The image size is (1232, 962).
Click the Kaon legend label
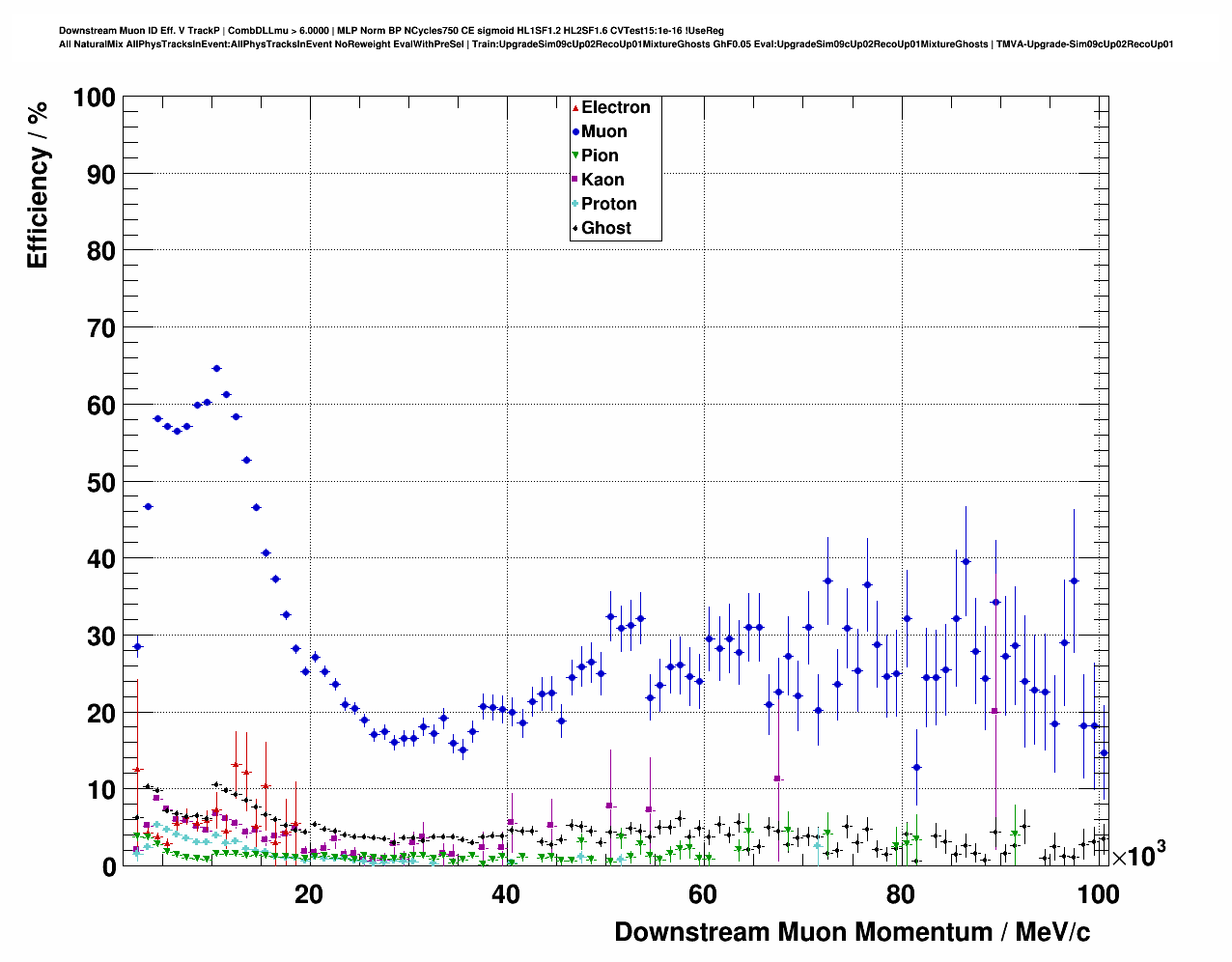602,180
